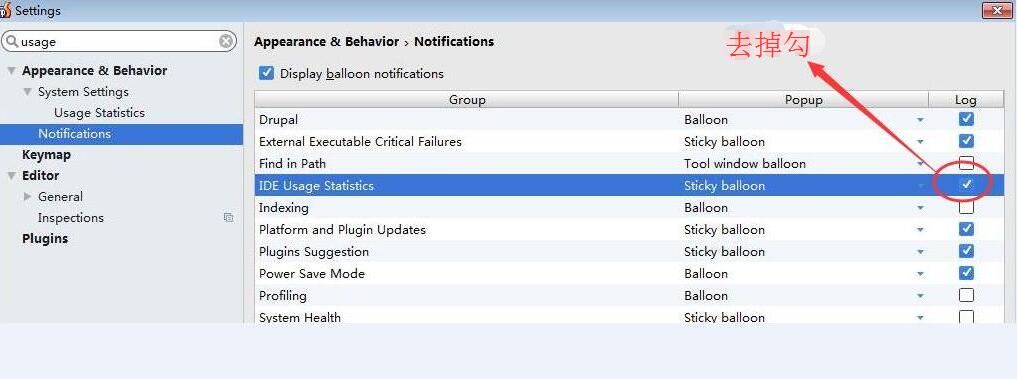
Task: Collapse the System Settings tree node
Action: [27, 92]
